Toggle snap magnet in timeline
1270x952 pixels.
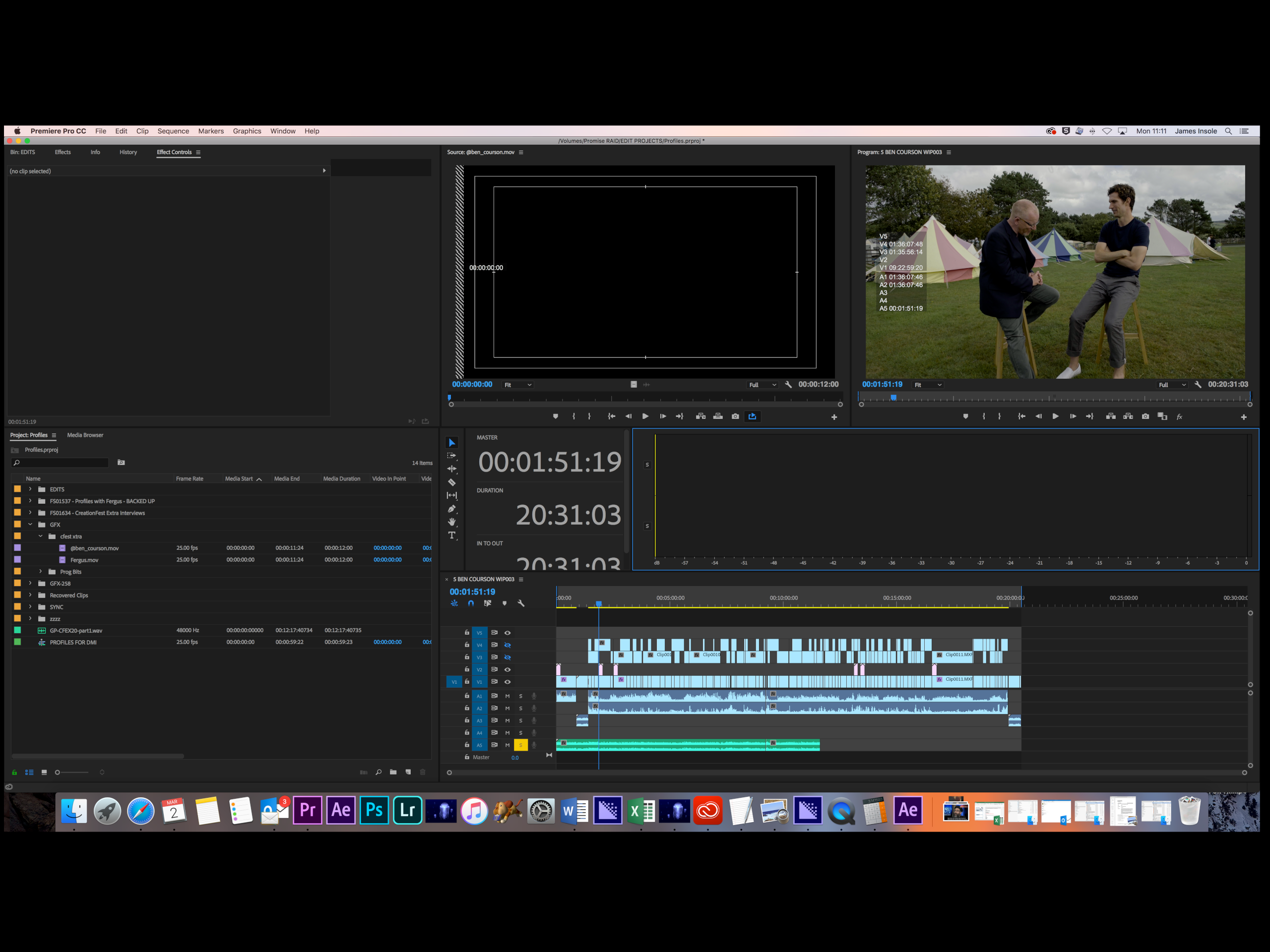point(471,603)
